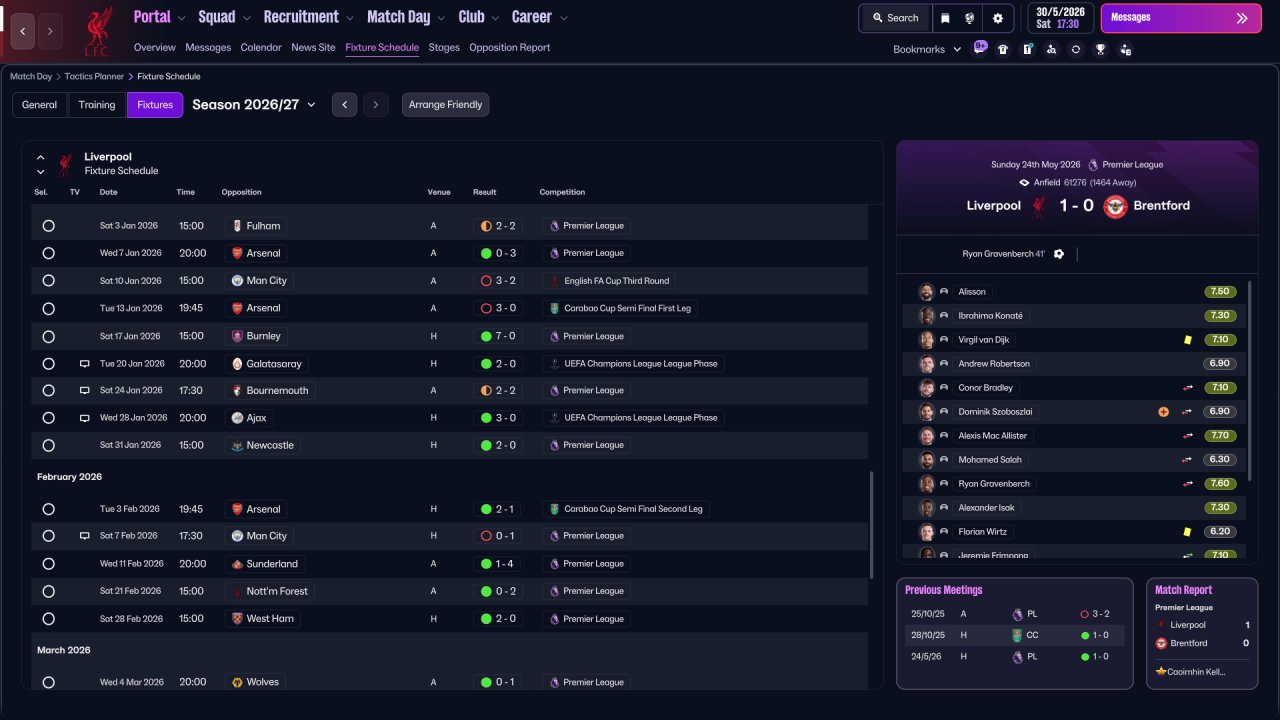Image resolution: width=1280 pixels, height=720 pixels.
Task: Switch to the General tab
Action: pos(40,105)
